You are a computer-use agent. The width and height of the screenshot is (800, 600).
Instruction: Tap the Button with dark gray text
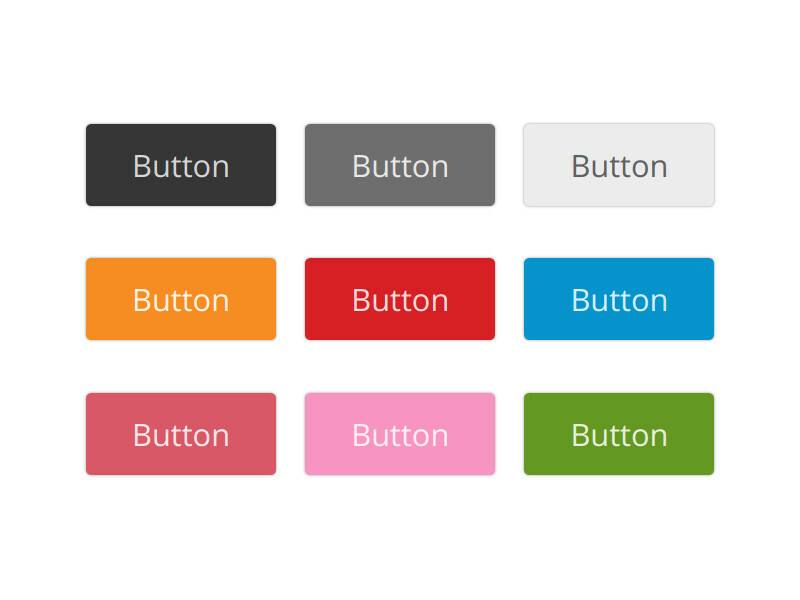click(x=619, y=165)
